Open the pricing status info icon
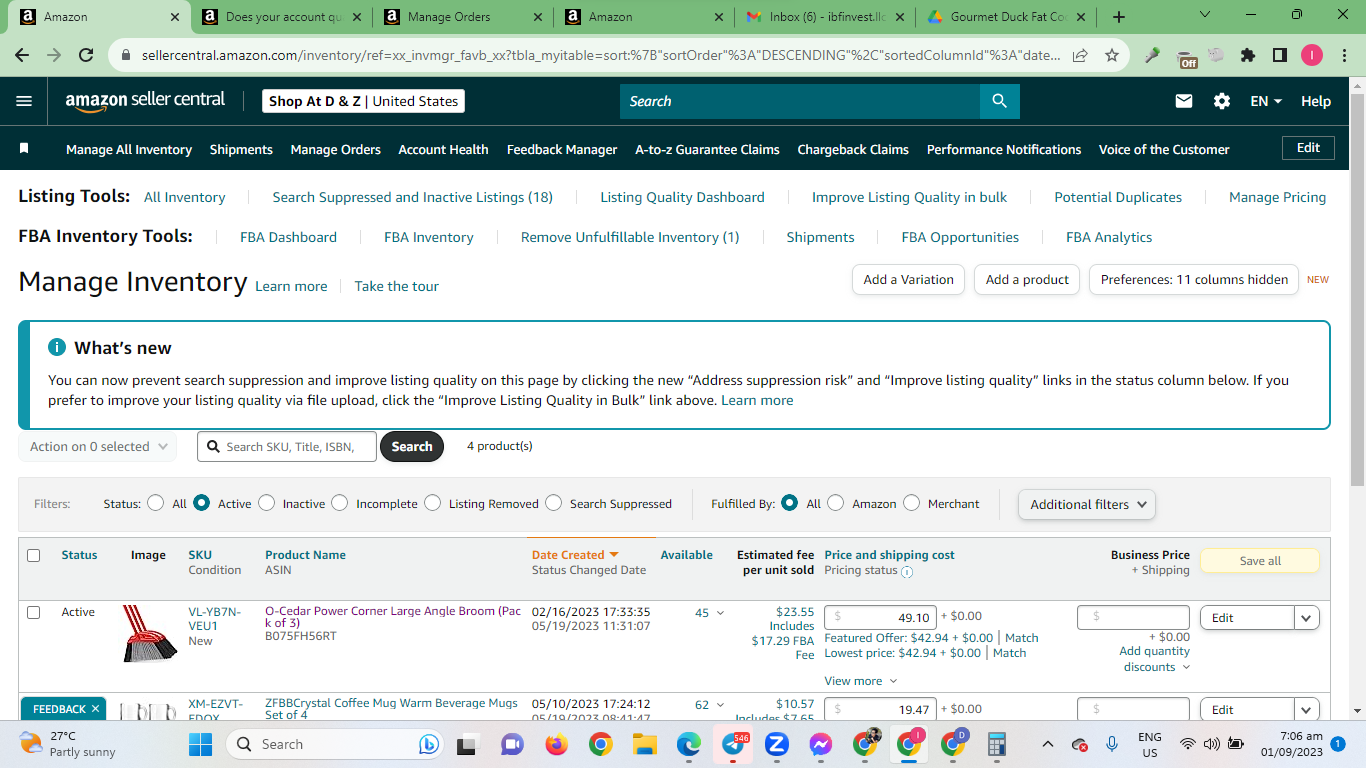 [x=907, y=572]
